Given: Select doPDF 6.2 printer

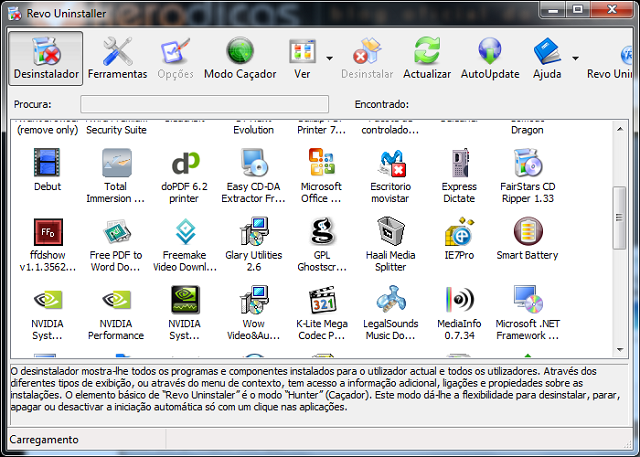Looking at the screenshot, I should [x=184, y=175].
